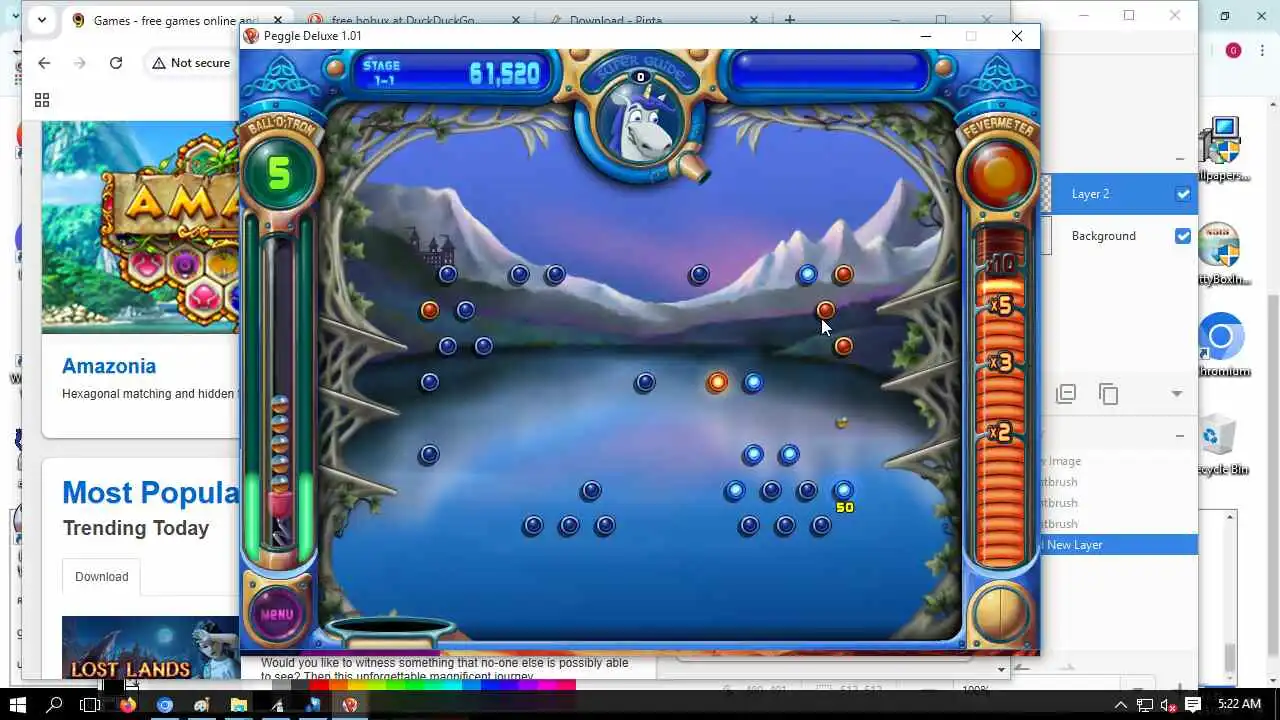Viewport: 1280px width, 720px height.
Task: Open the Windows Start menu
Action: 17,705
